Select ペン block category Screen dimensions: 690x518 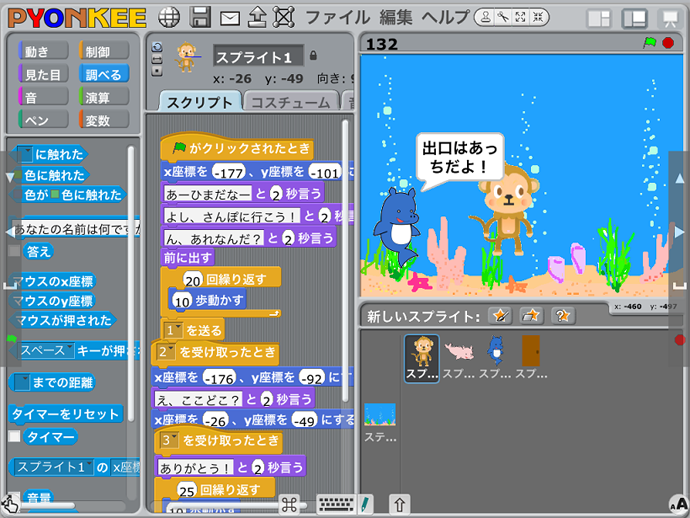coord(43,120)
